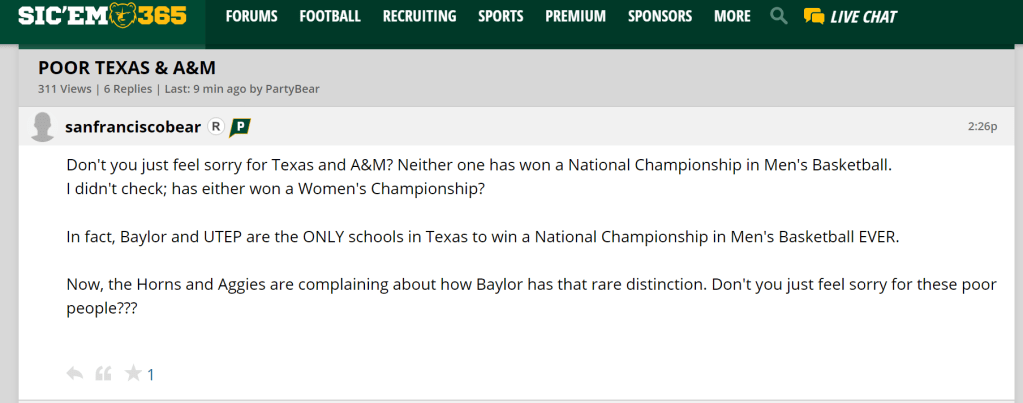Viewport: 1023px width, 403px height.
Task: Open sanfranciscobear's user profile link
Action: coord(132,127)
